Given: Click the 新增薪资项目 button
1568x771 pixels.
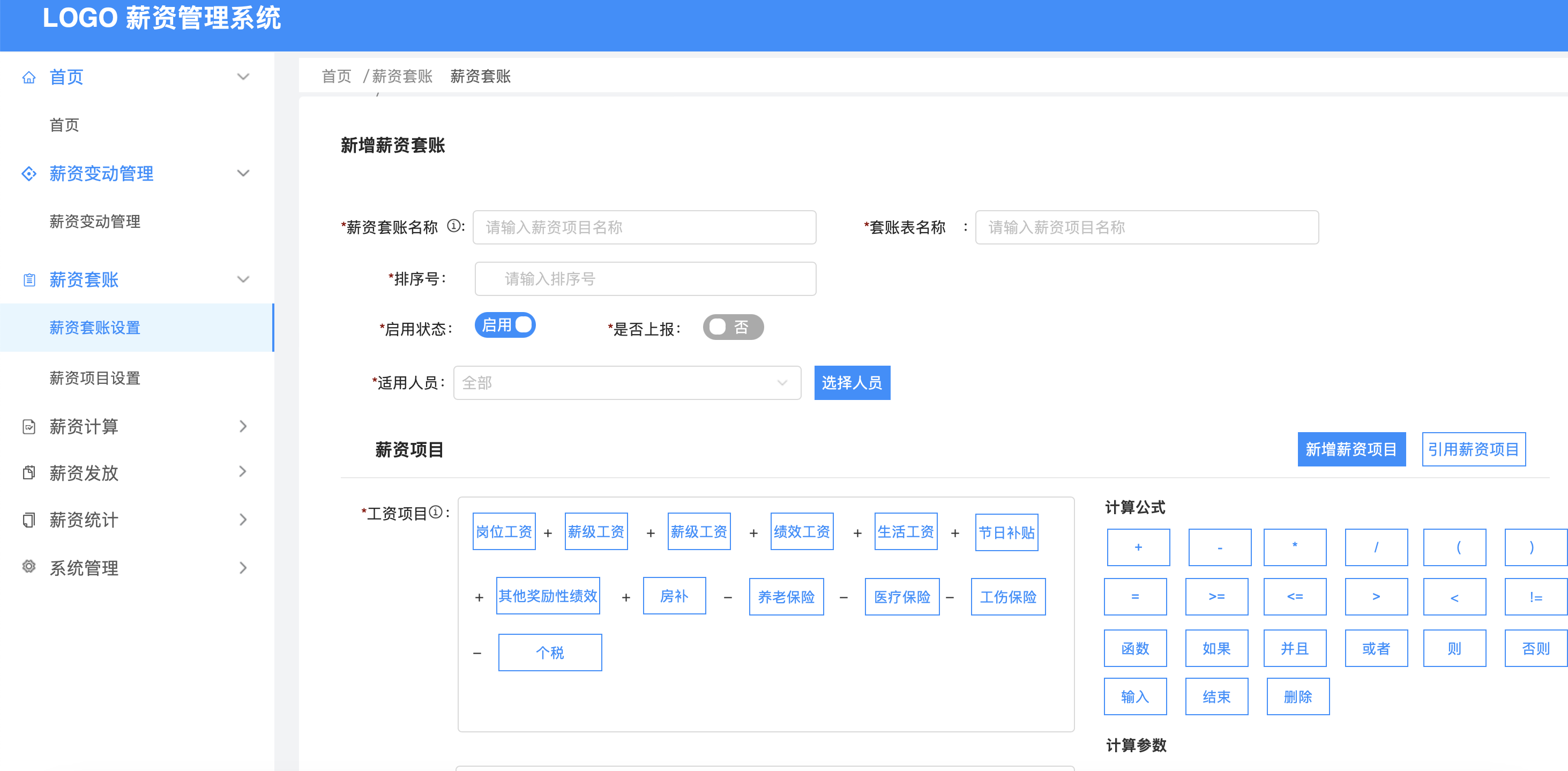Looking at the screenshot, I should pos(1352,449).
